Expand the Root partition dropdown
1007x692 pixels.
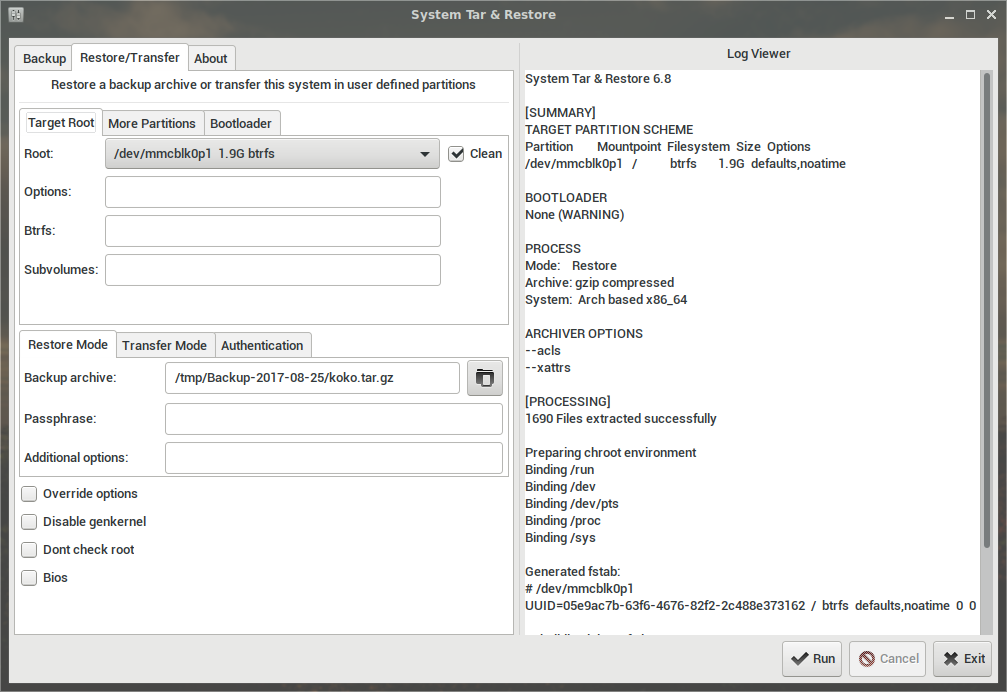point(272,154)
